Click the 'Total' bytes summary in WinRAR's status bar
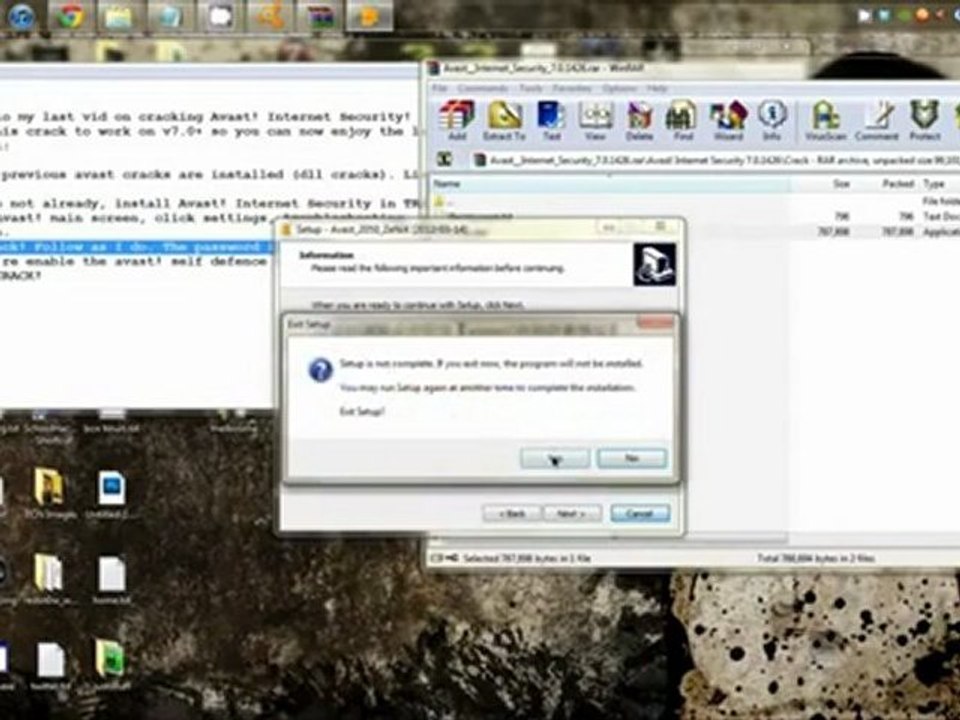Image resolution: width=960 pixels, height=720 pixels. click(816, 558)
